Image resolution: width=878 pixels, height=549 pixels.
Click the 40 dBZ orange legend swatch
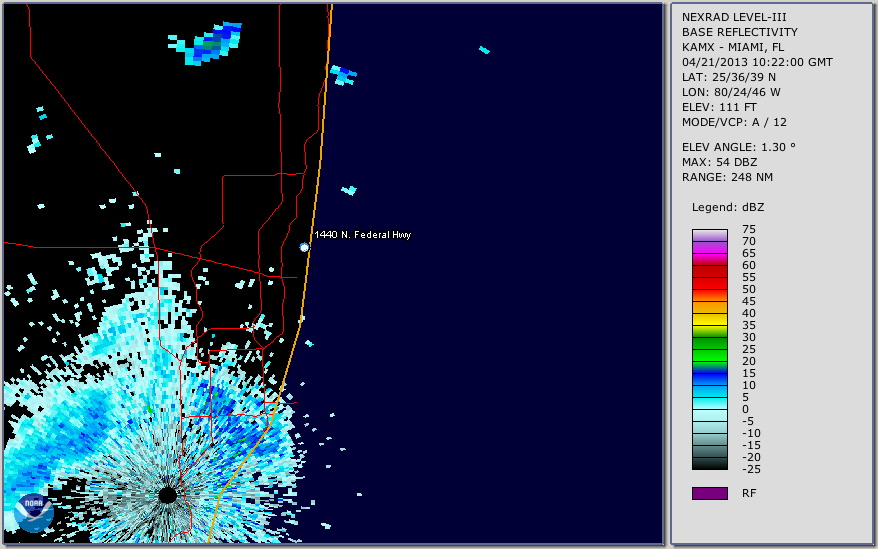tap(709, 308)
